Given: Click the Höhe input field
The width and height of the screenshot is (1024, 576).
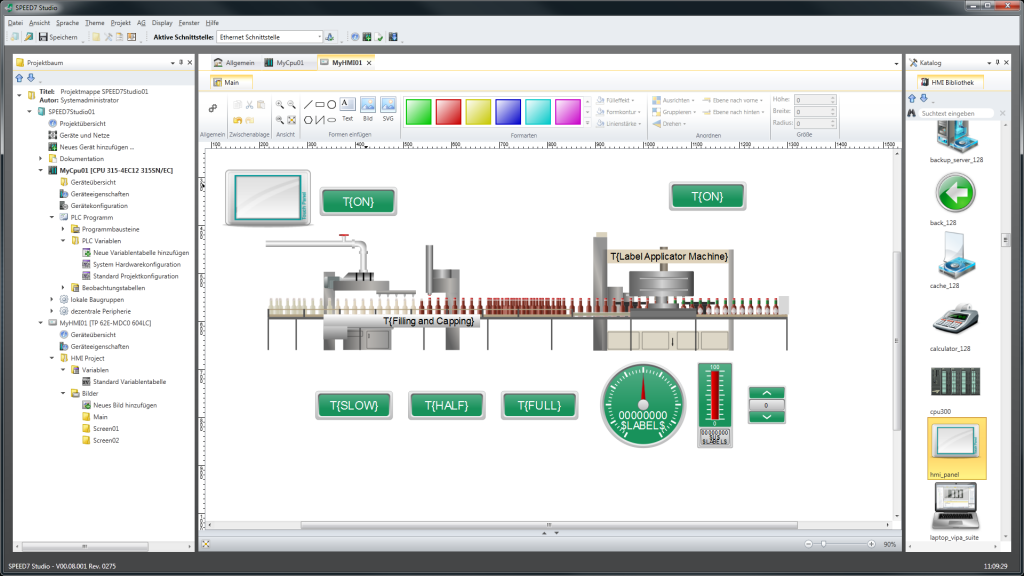Looking at the screenshot, I should click(x=814, y=100).
